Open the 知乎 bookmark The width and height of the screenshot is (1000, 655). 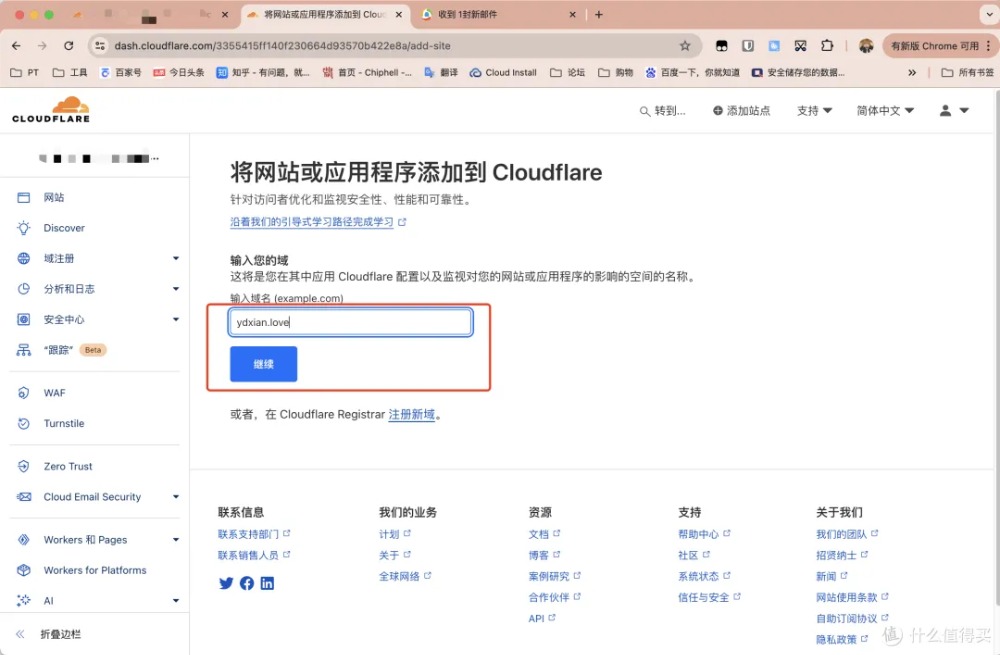(x=263, y=73)
